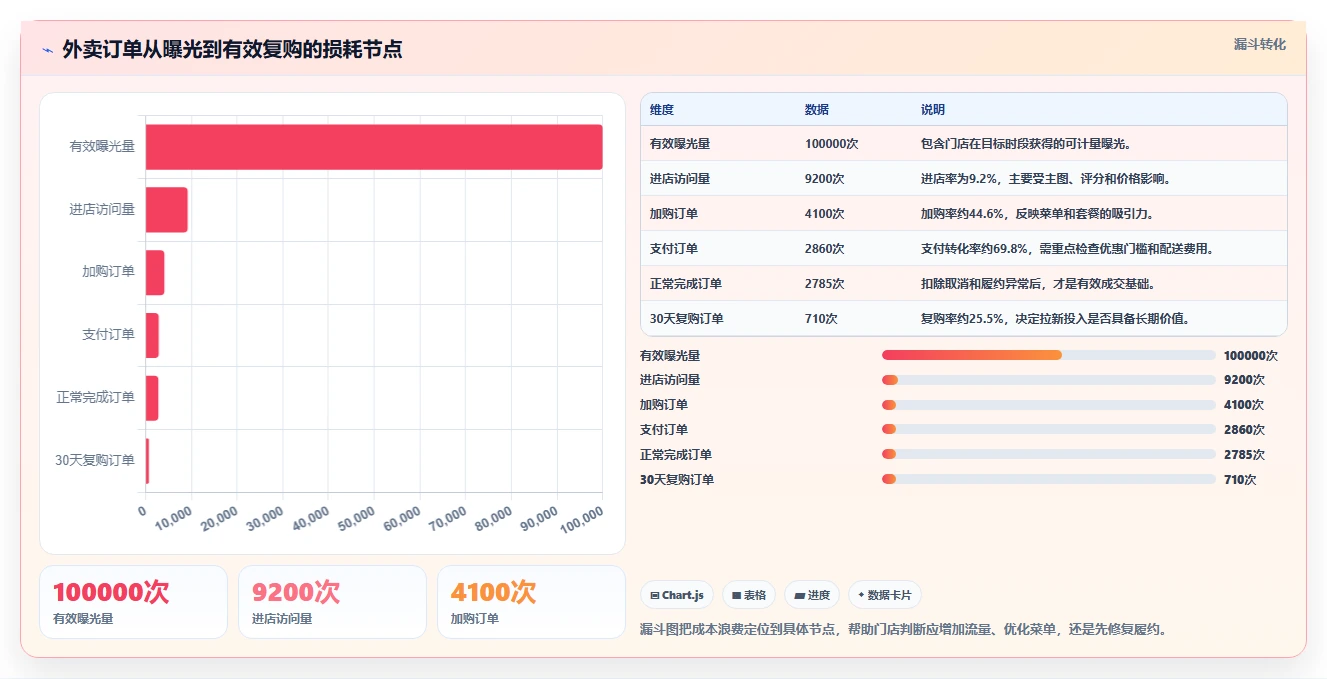The image size is (1327, 679).
Task: Click the 支付订单 progress bar
Action: [x=1048, y=430]
